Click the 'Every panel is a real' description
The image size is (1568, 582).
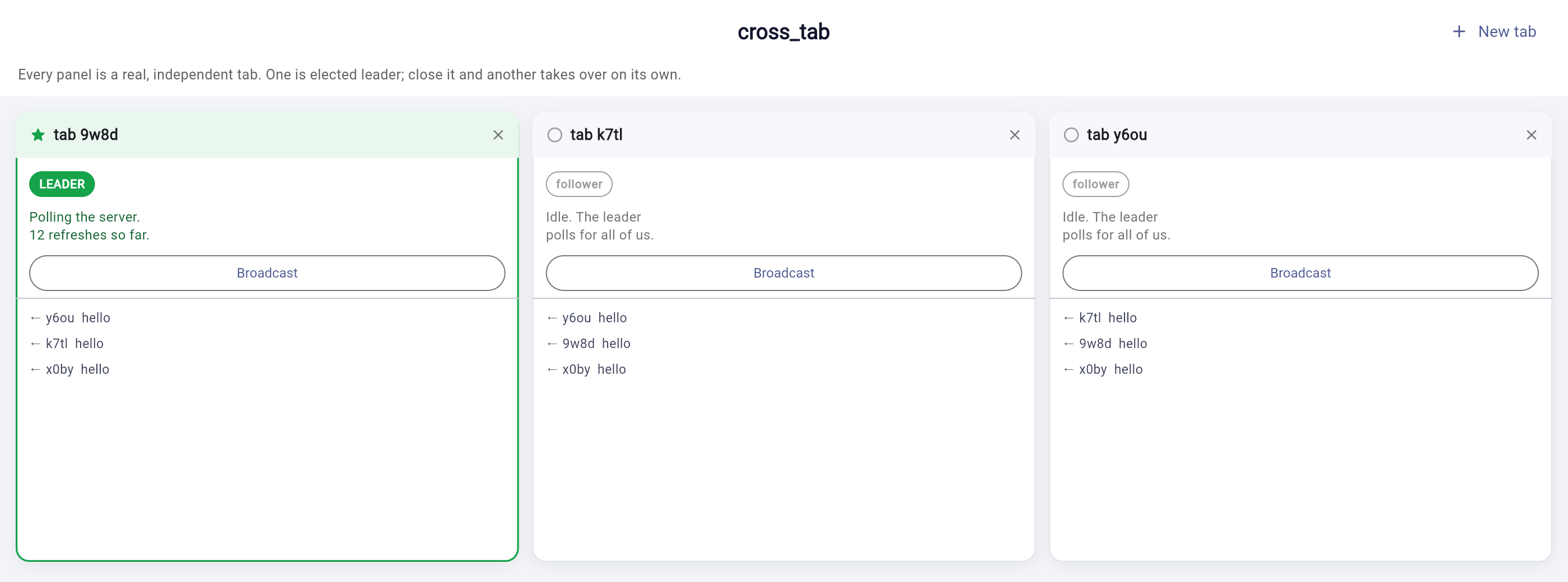(349, 75)
